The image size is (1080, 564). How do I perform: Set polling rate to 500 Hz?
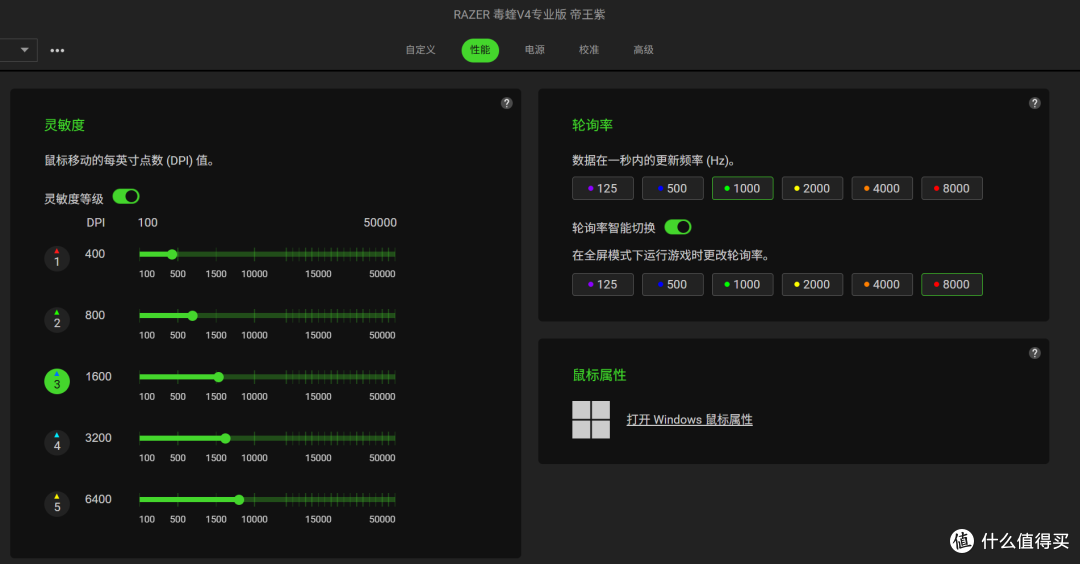click(672, 188)
